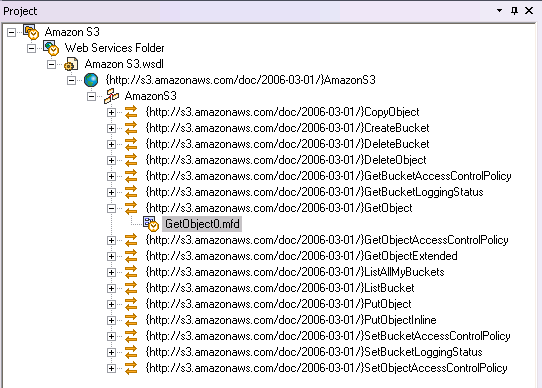542x388 pixels.
Task: Click the arrows icon beside GetObjectAccessControlPolicy
Action: pos(131,240)
